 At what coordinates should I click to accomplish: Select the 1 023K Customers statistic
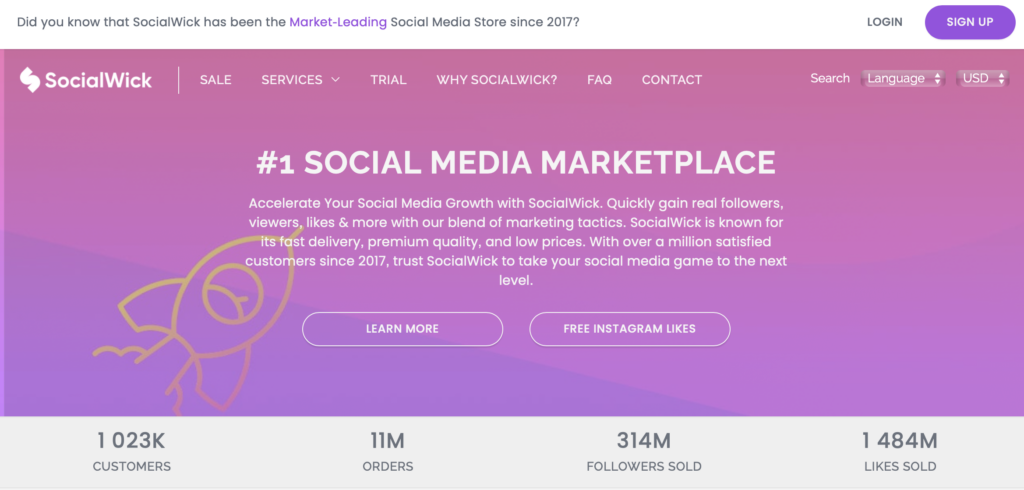click(132, 452)
